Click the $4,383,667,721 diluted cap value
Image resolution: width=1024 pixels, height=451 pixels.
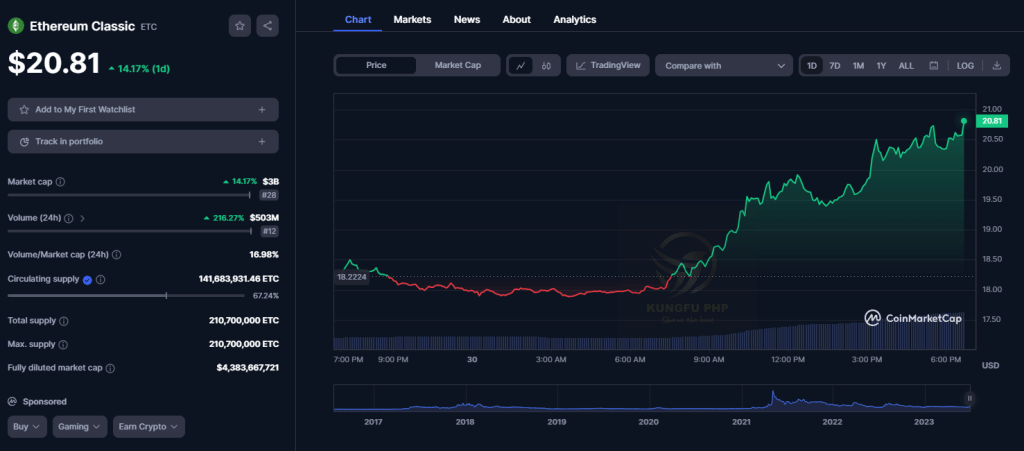point(248,367)
